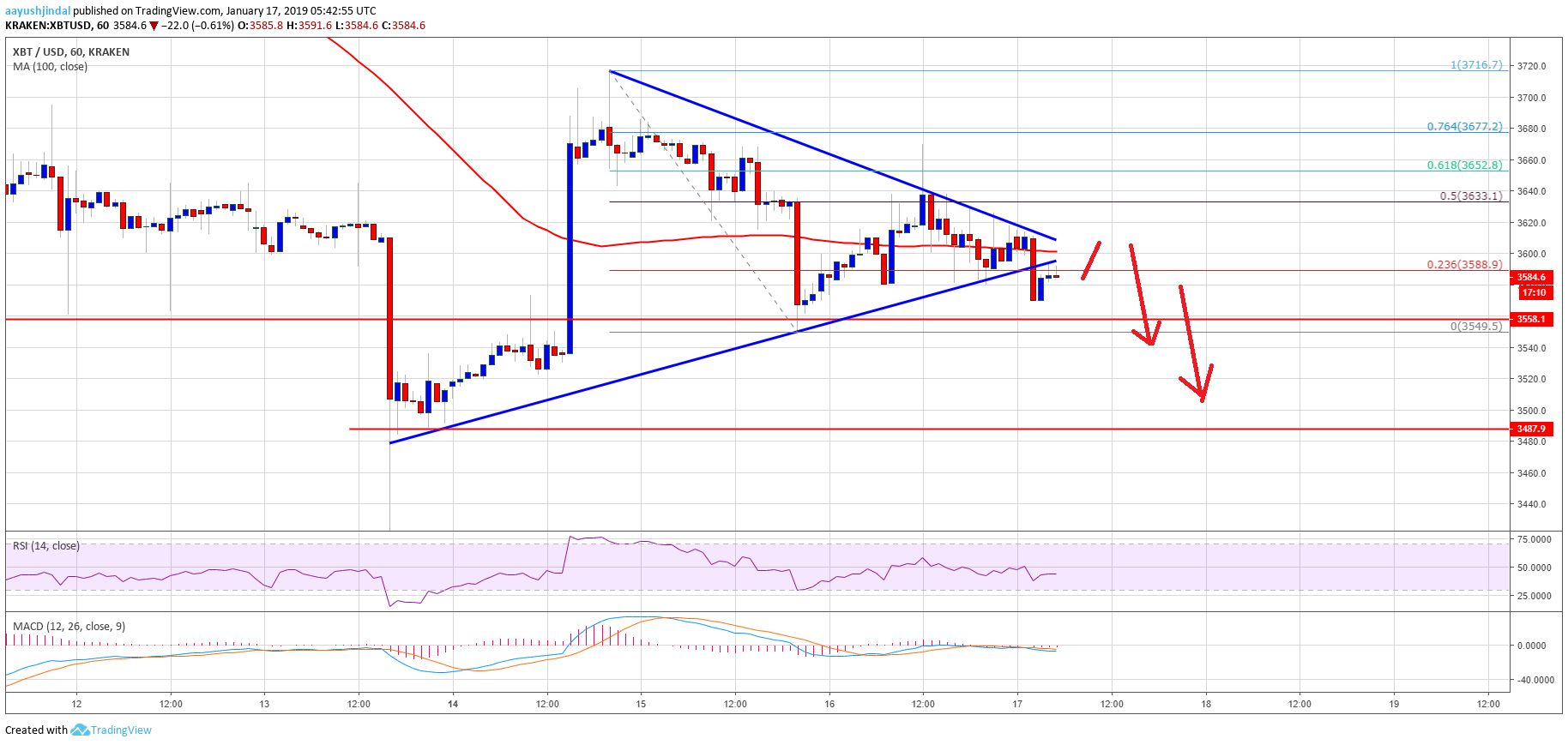1568x745 pixels.
Task: Click the date 17 on time axis
Action: tap(1017, 704)
